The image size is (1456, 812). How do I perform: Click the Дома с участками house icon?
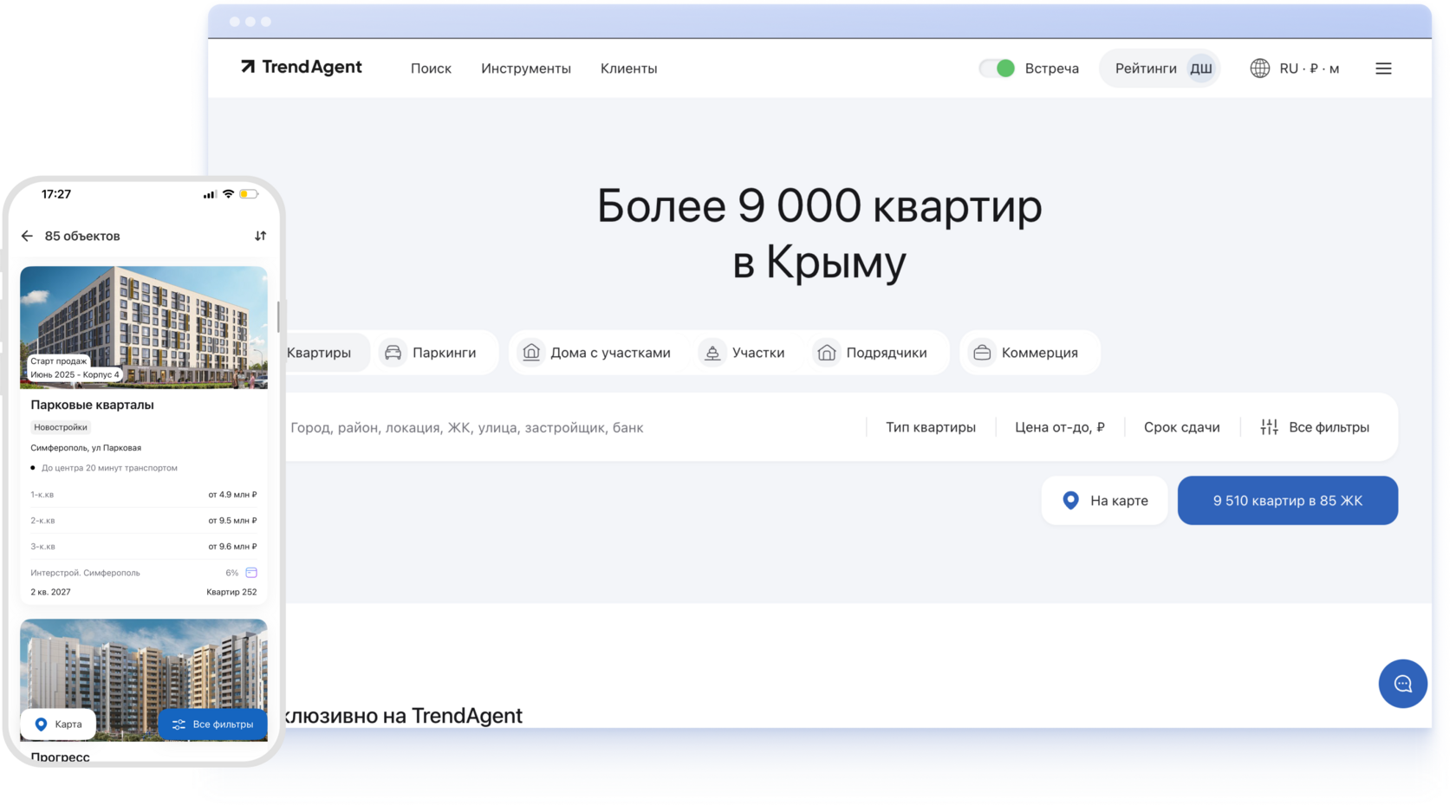(531, 353)
